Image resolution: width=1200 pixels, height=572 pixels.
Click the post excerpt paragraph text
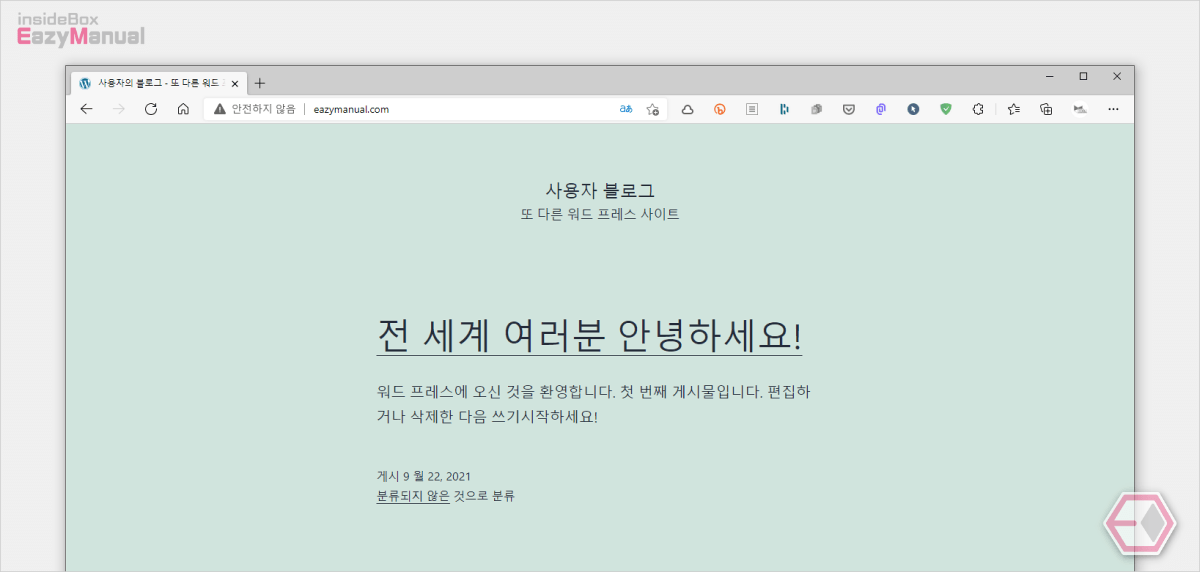pyautogui.click(x=594, y=404)
